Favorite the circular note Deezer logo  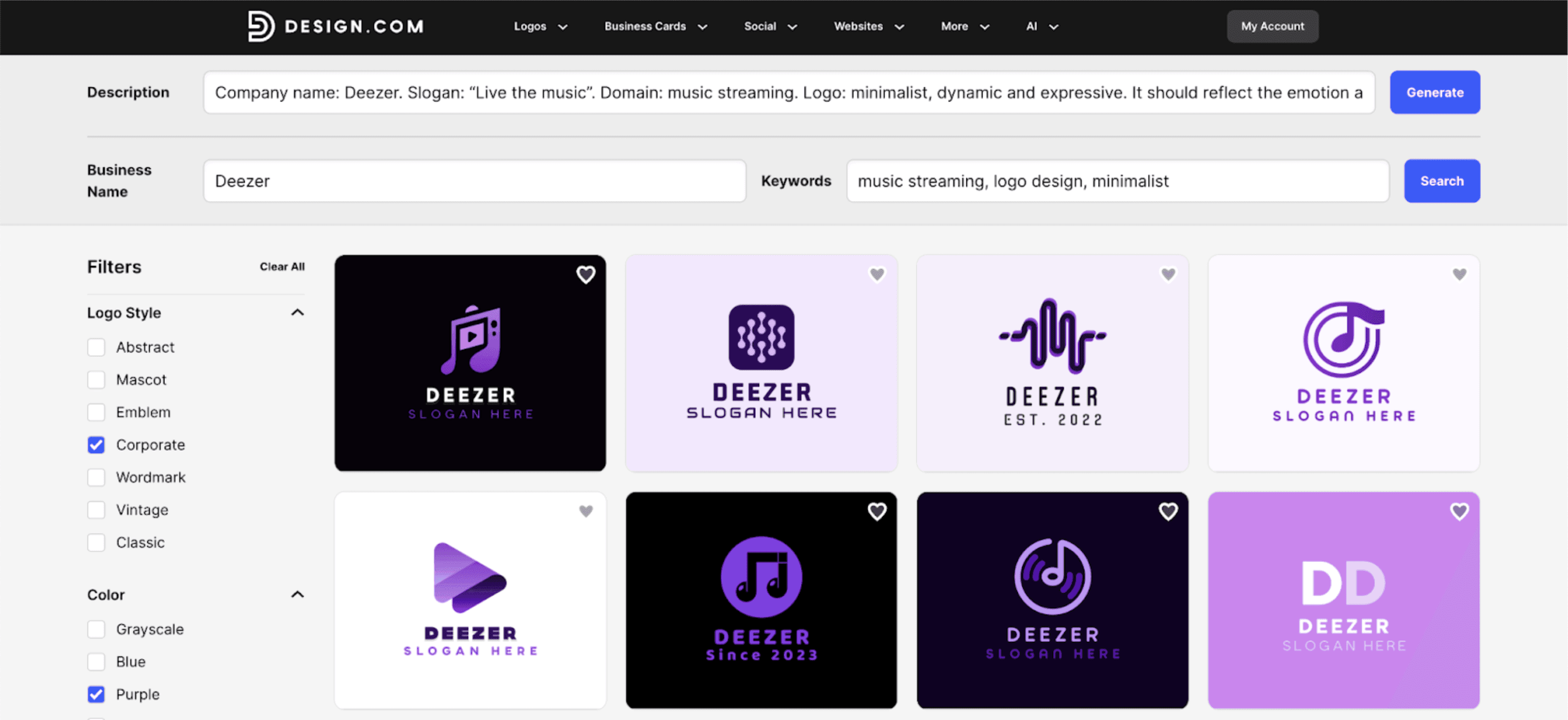click(x=1459, y=275)
